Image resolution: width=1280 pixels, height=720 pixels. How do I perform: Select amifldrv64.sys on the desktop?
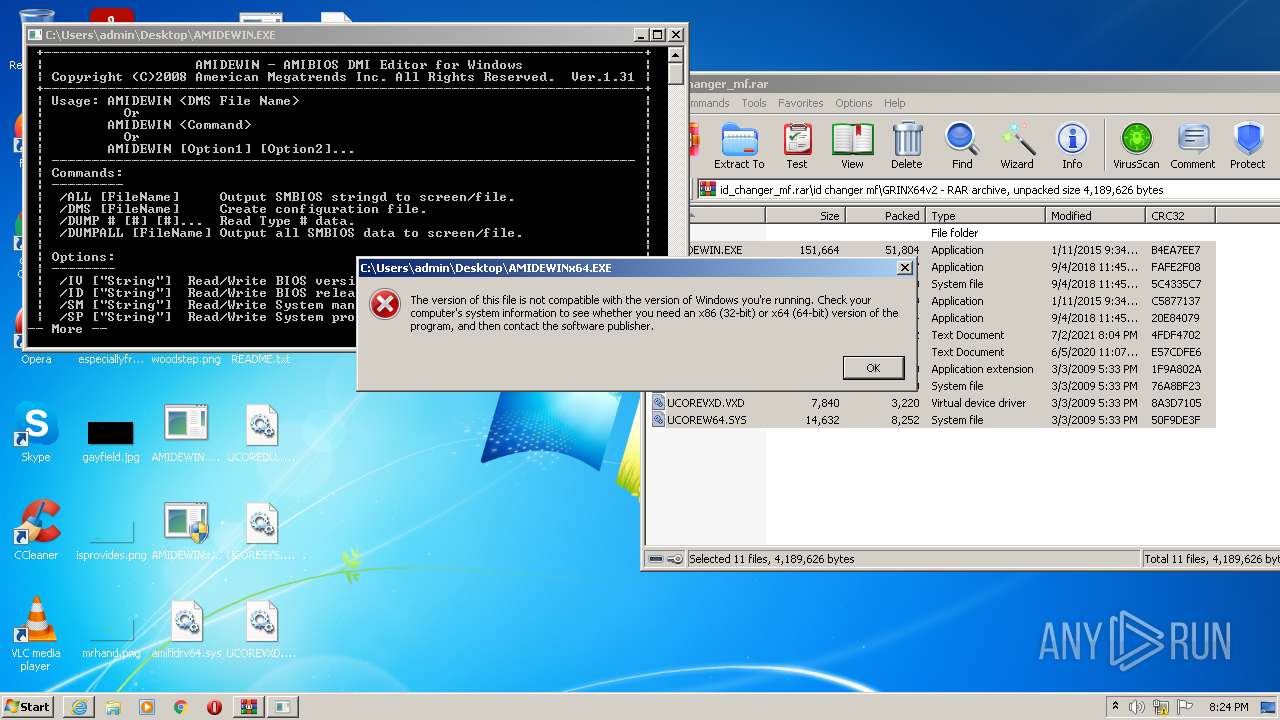tap(186, 630)
